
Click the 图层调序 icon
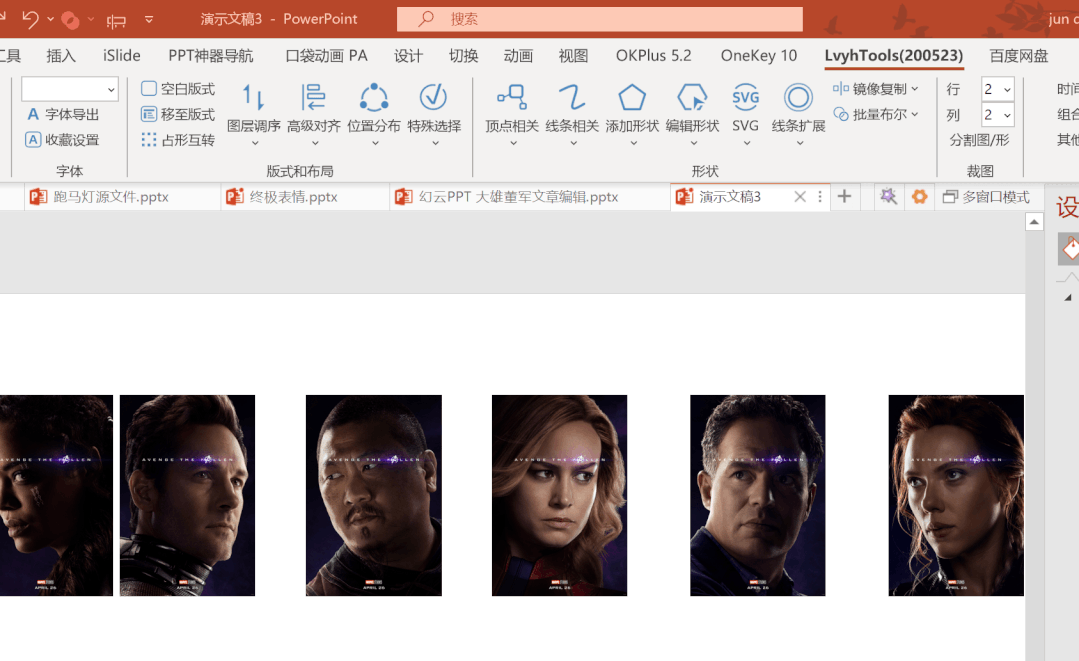(254, 98)
